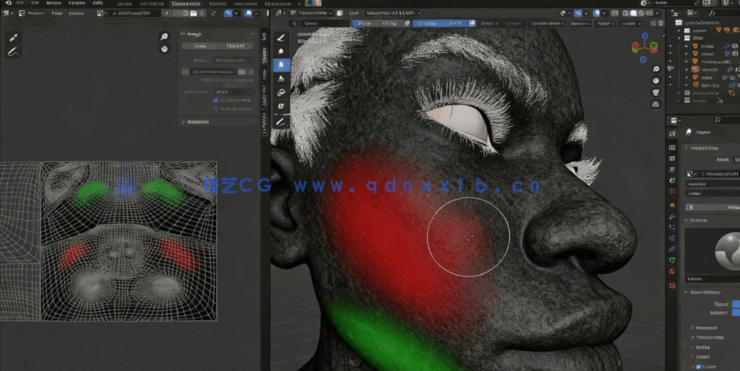Select the Annotate tool in 3D viewport toolbar

281,122
